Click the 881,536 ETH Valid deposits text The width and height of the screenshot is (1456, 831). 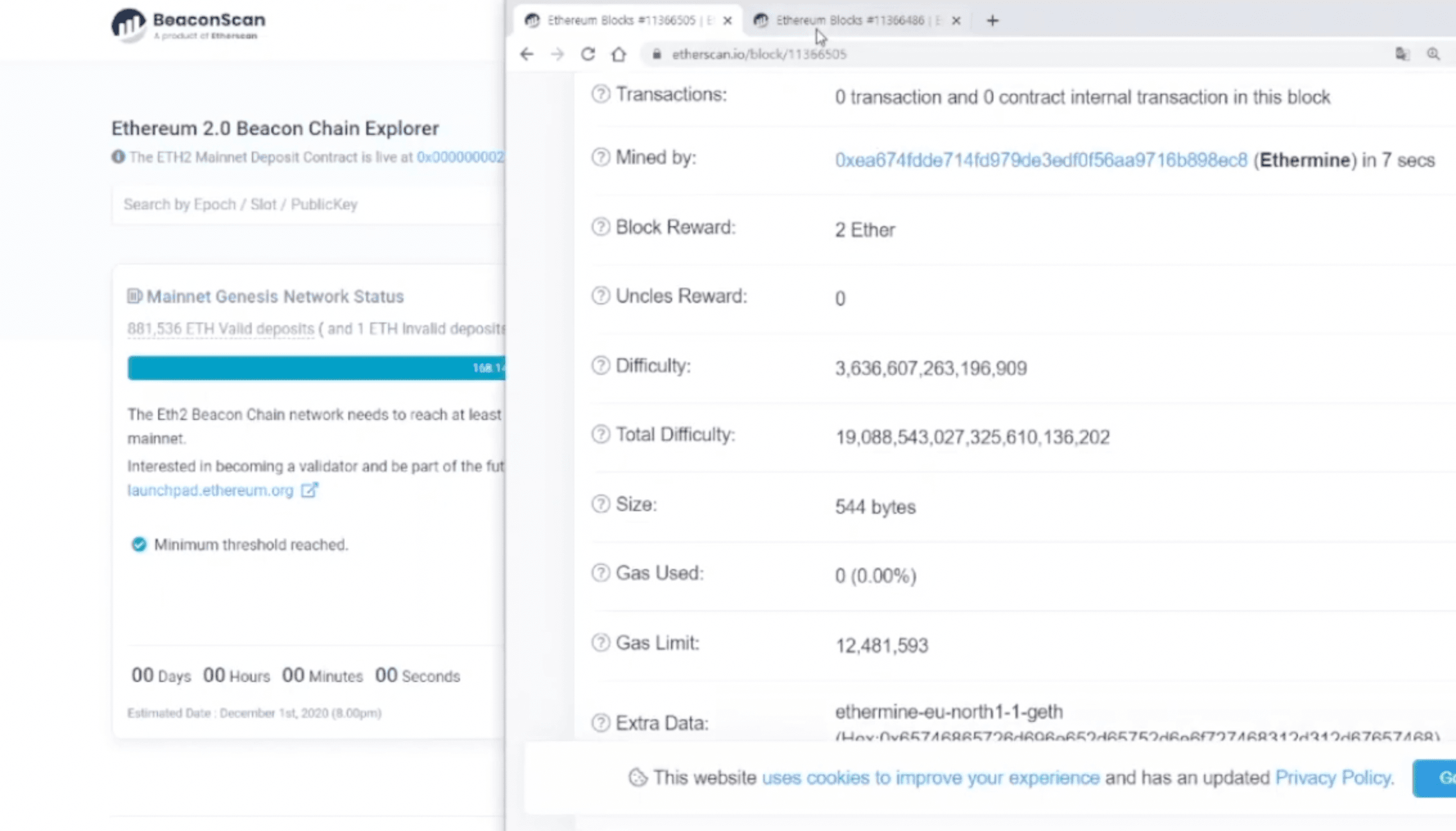coord(220,329)
